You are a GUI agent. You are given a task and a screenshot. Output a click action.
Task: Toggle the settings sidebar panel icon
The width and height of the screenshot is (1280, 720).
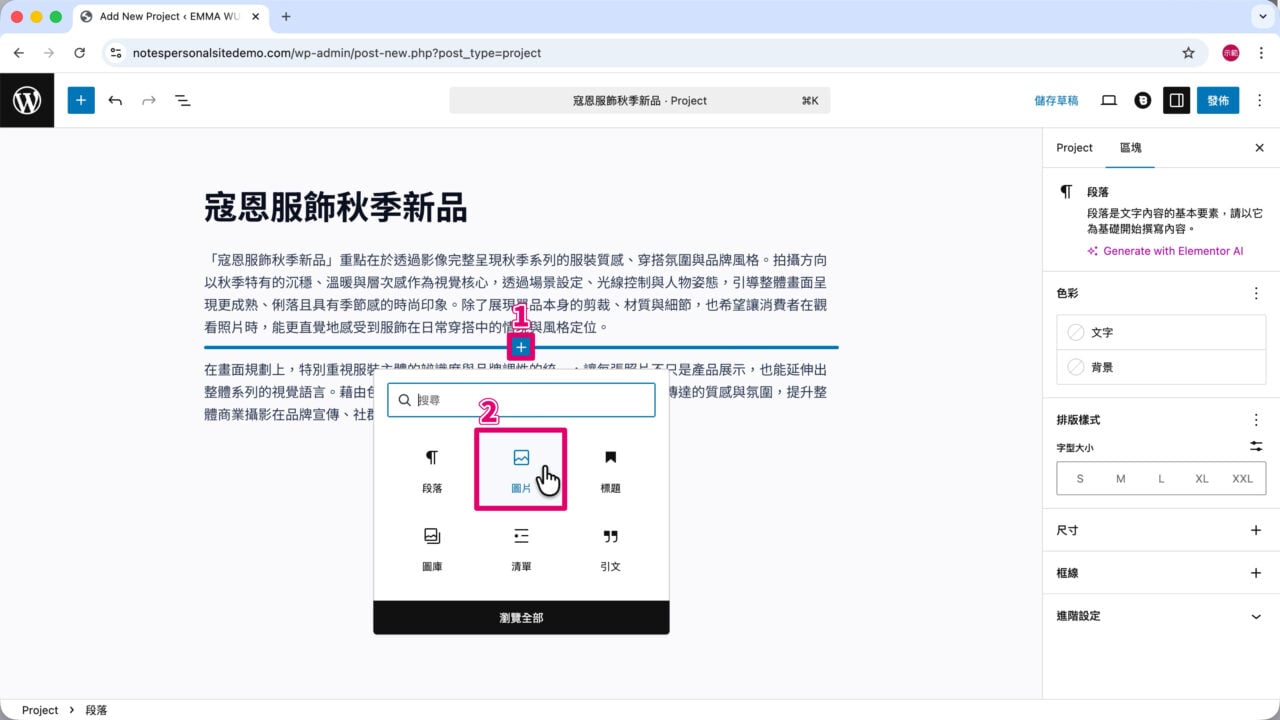coord(1176,100)
